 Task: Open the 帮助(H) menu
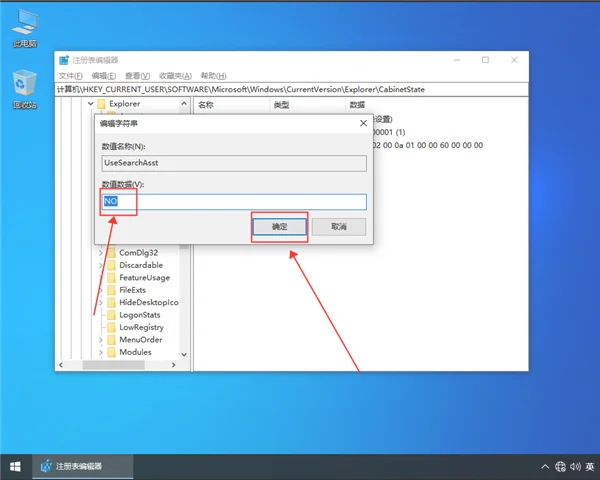[x=214, y=76]
